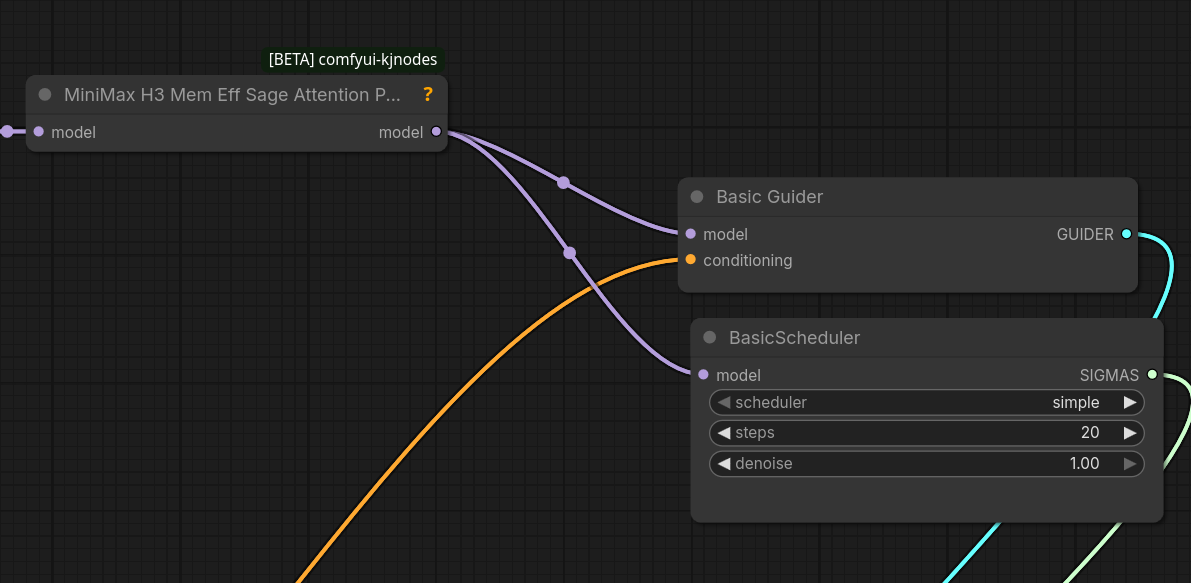
Task: Select the BasicScheduler node title
Action: pyautogui.click(x=795, y=337)
